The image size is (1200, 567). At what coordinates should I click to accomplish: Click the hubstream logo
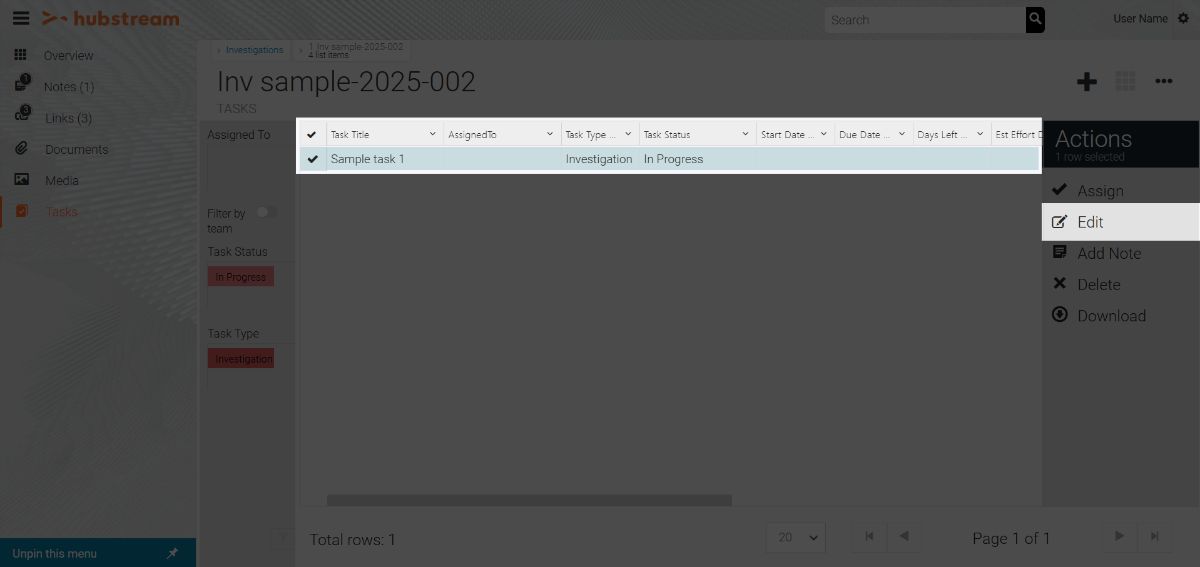(x=111, y=18)
